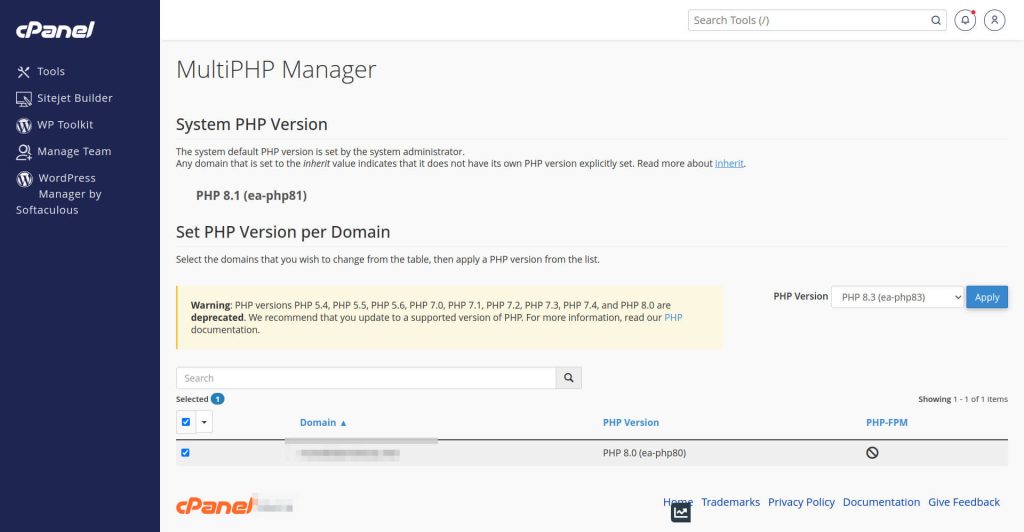Screen dimensions: 1024x532
Task: Expand the selection options caret
Action: [204, 422]
